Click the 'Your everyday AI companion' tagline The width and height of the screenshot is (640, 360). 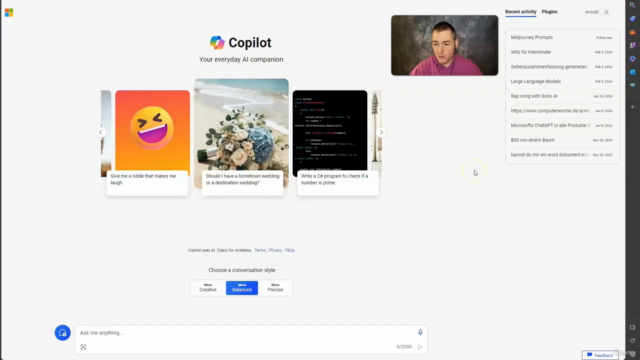pyautogui.click(x=241, y=60)
